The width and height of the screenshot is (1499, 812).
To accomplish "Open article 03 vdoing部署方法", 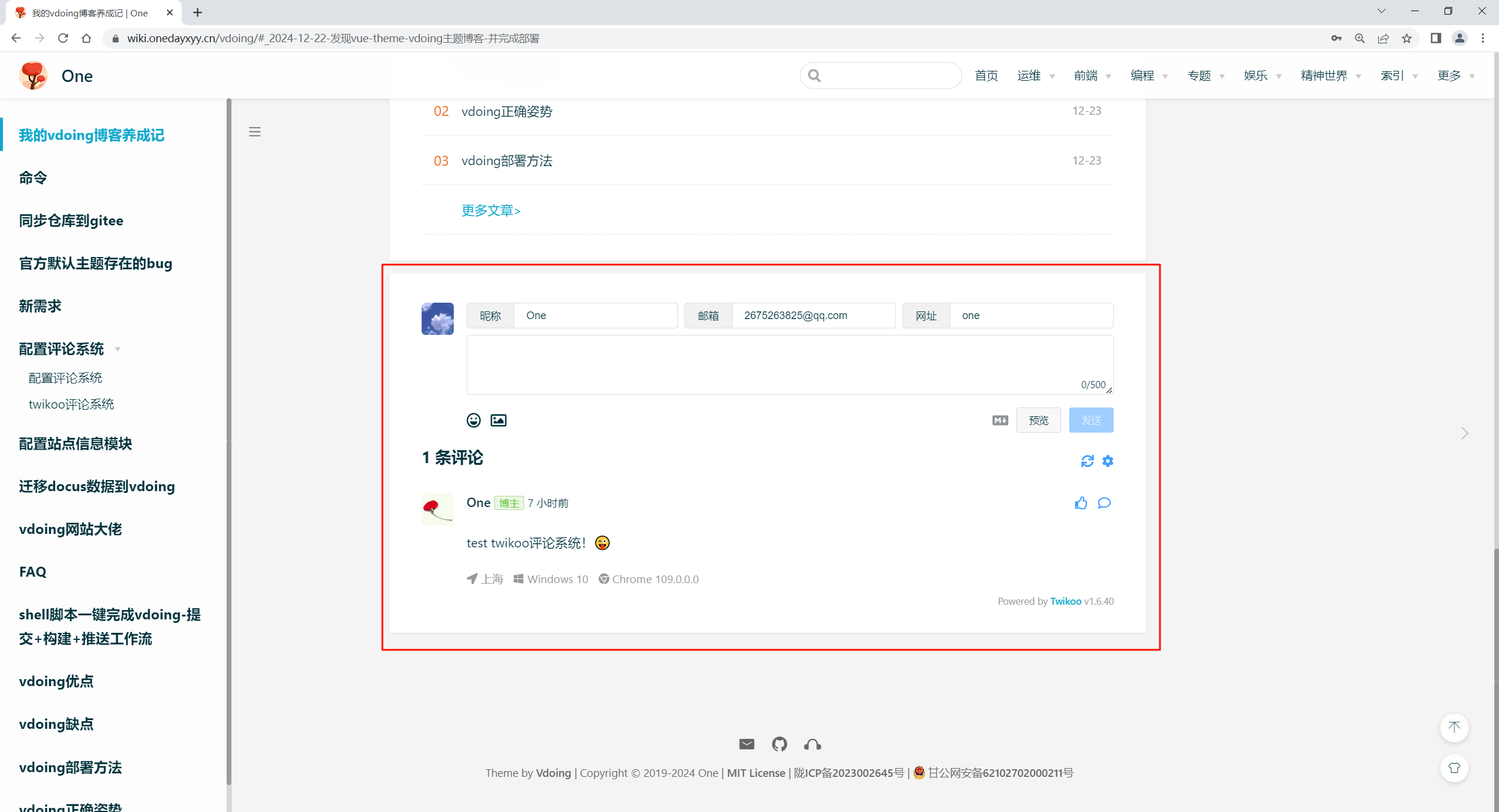I will point(507,161).
